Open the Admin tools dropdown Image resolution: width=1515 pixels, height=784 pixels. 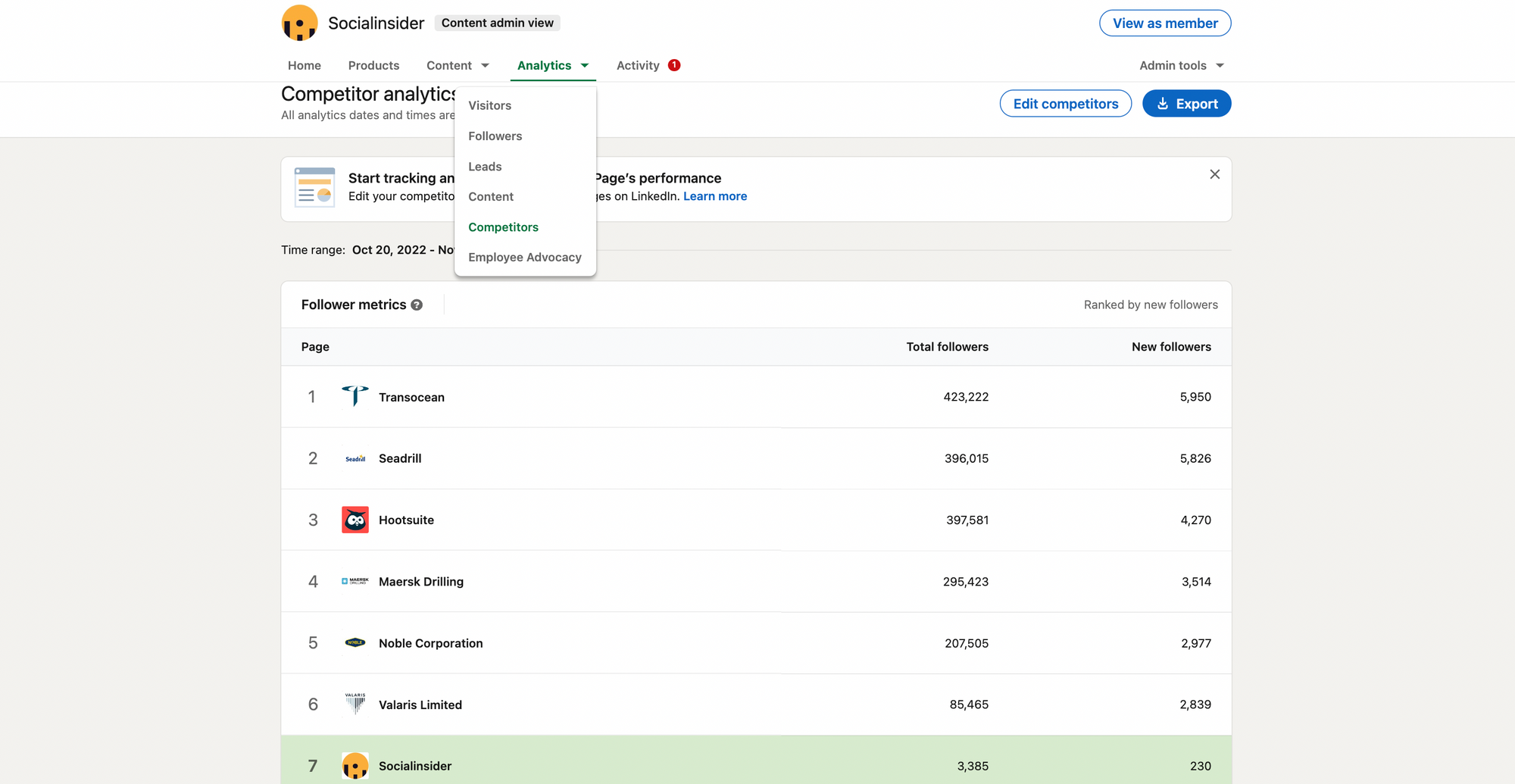click(1182, 65)
